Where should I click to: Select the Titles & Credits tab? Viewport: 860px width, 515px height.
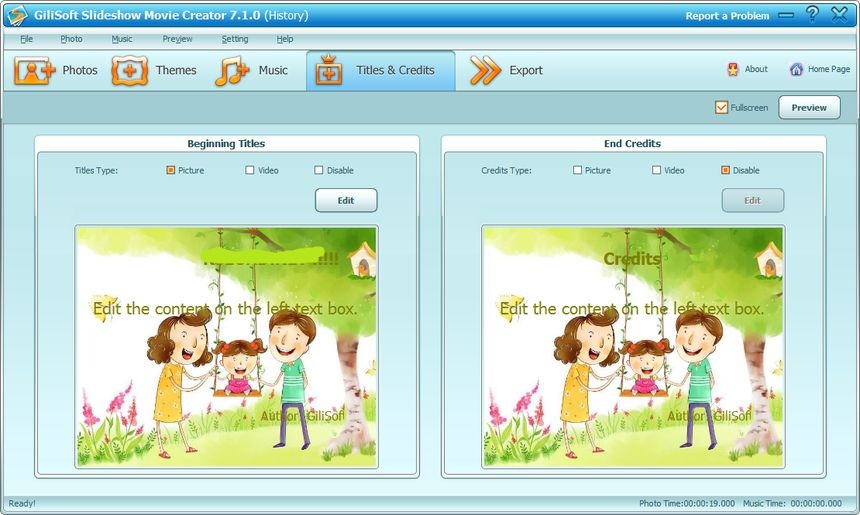pyautogui.click(x=381, y=71)
